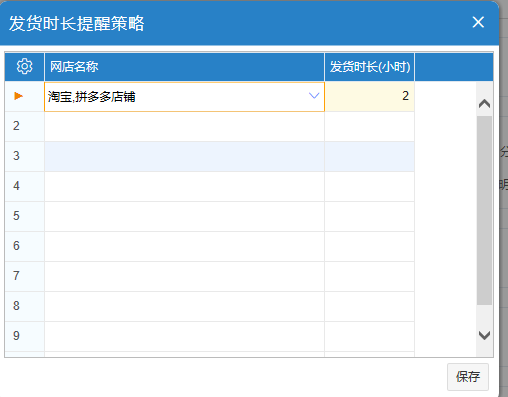The height and width of the screenshot is (397, 508).
Task: Select row number 5 header
Action: 24,216
